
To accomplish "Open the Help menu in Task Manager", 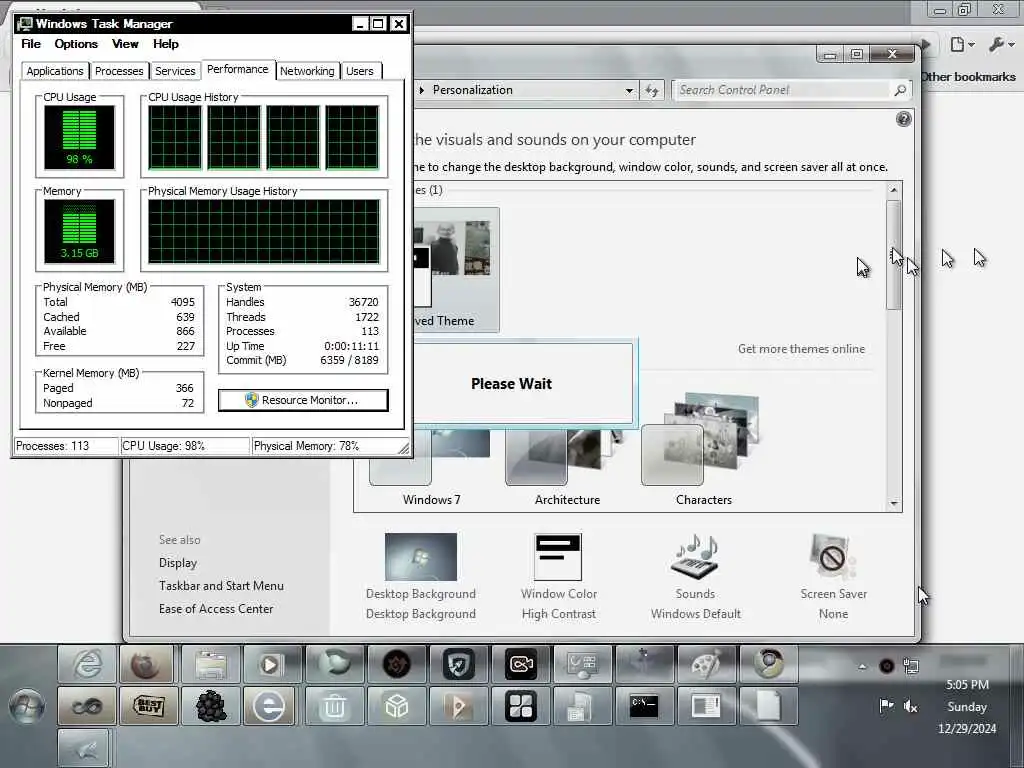I will click(x=166, y=44).
